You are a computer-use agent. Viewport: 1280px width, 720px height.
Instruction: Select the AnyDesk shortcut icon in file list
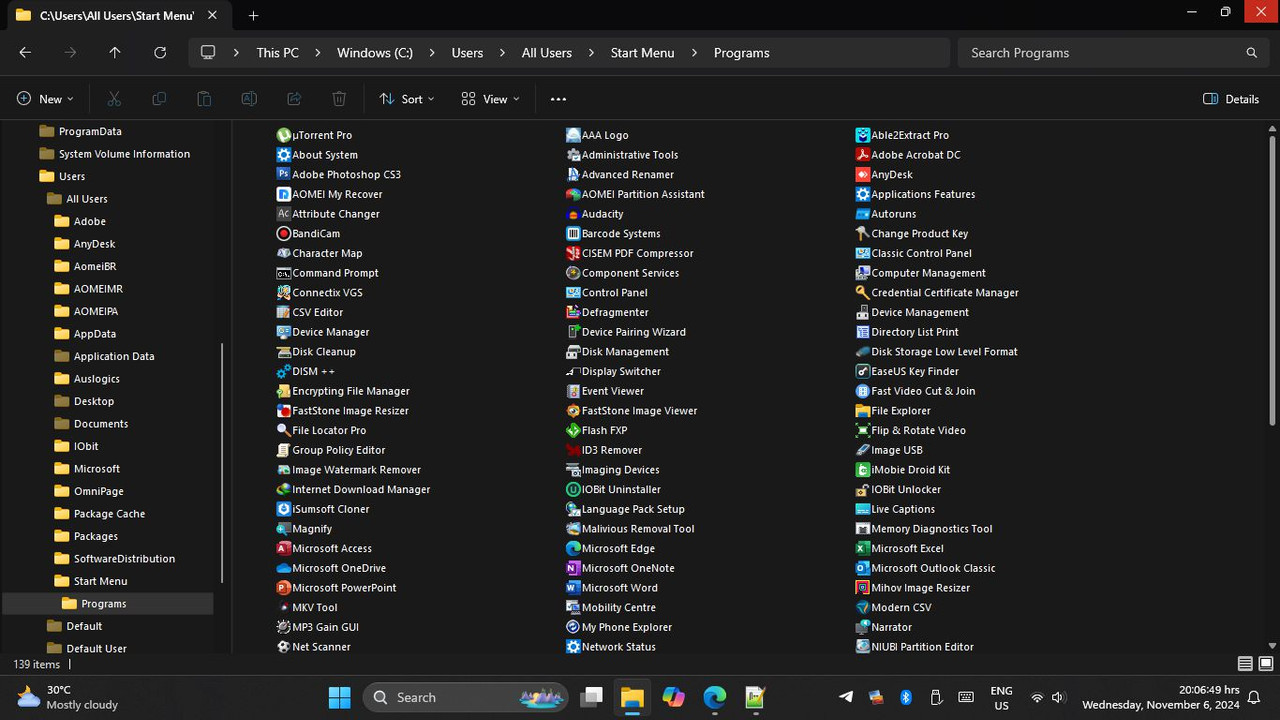(863, 174)
